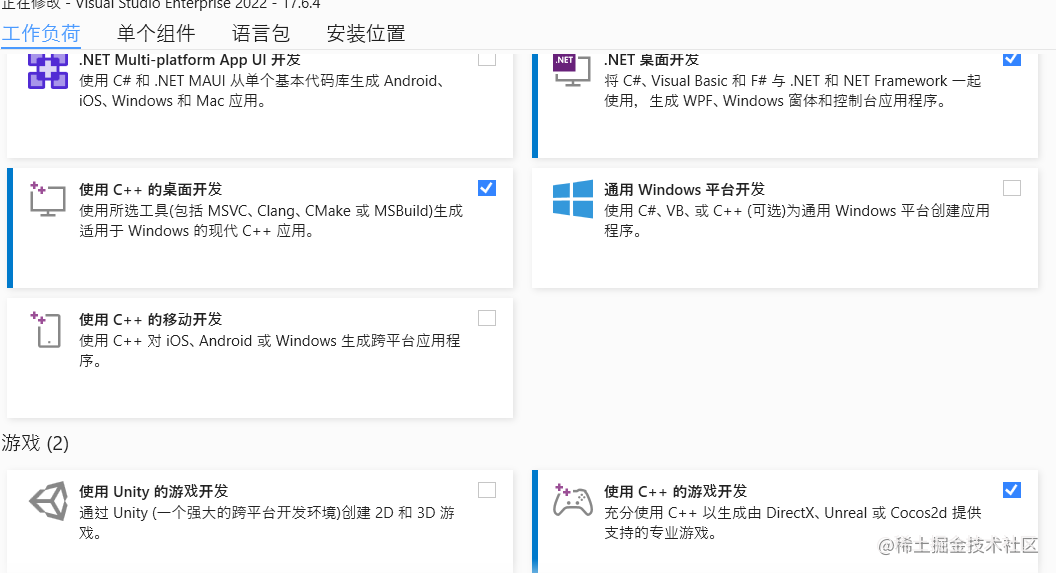Click the 游戏 (2) section heading
Image resolution: width=1056 pixels, height=573 pixels.
35,443
